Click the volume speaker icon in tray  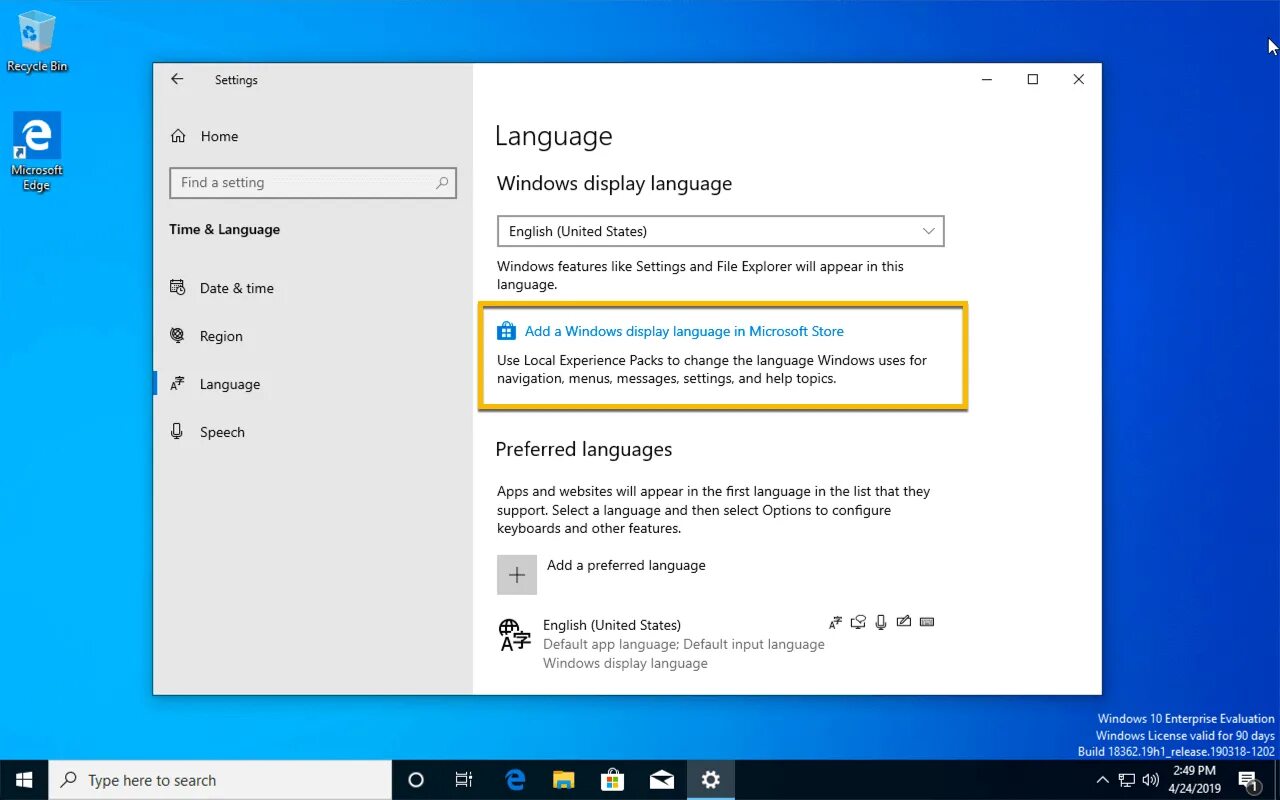pos(1151,780)
